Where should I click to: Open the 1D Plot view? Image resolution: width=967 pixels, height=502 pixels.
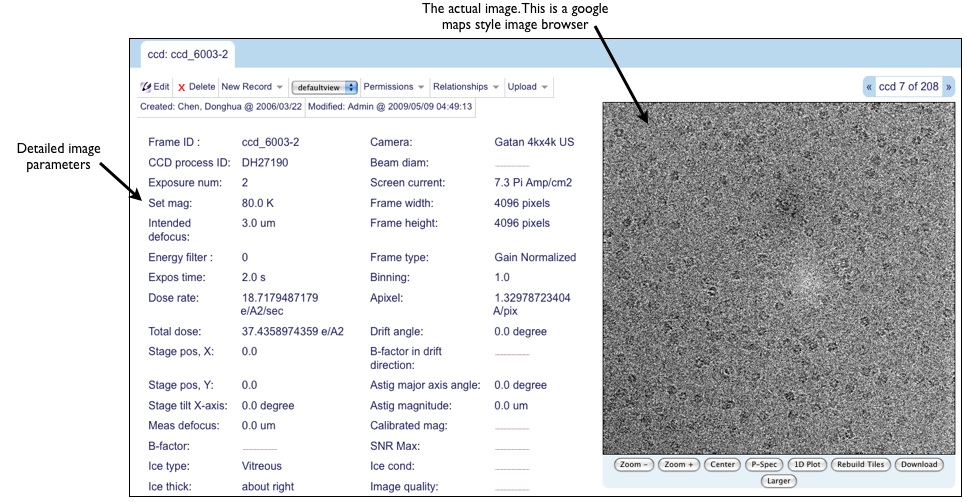pyautogui.click(x=808, y=464)
